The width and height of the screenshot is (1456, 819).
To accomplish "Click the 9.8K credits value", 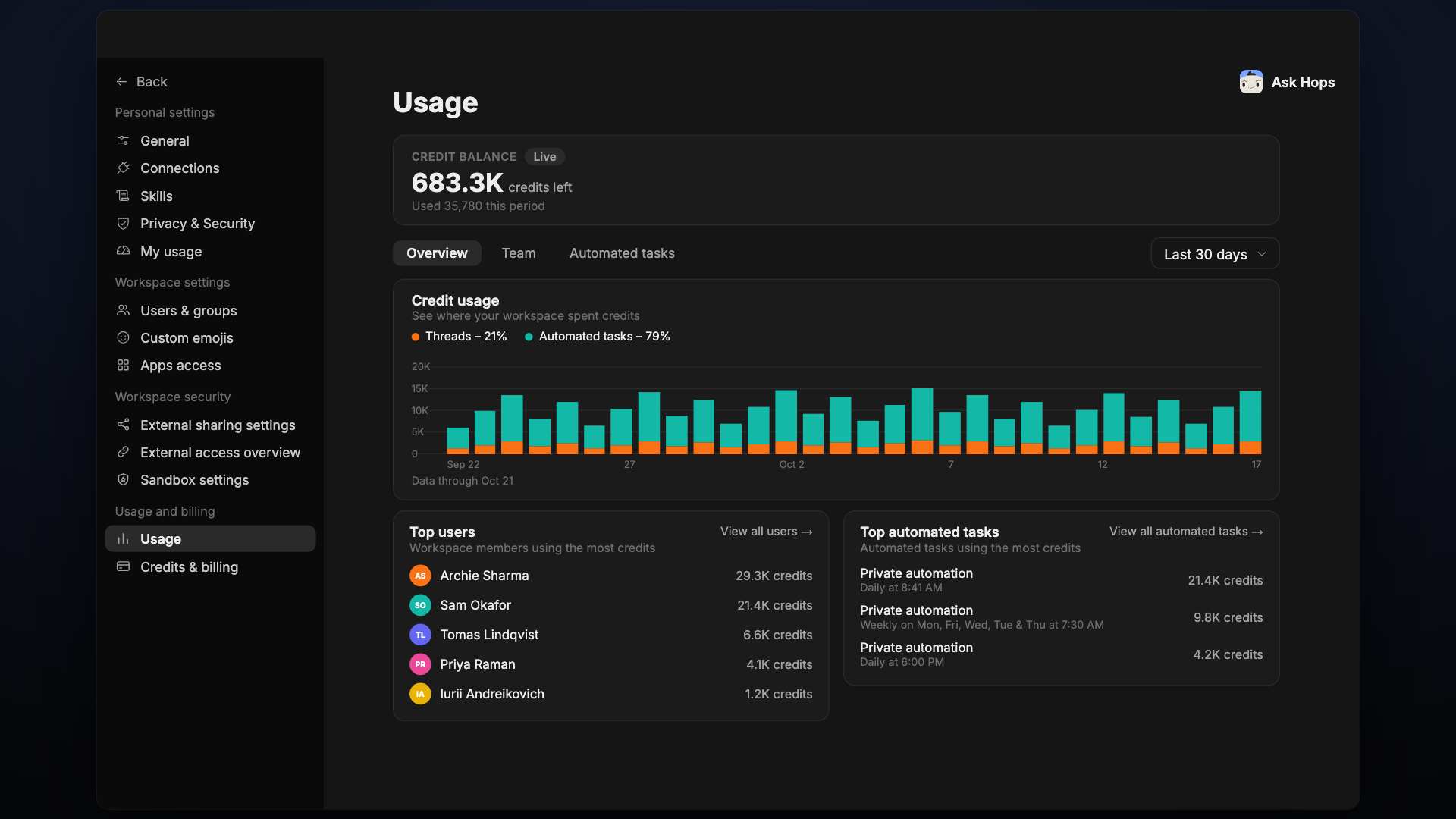I will tap(1228, 617).
